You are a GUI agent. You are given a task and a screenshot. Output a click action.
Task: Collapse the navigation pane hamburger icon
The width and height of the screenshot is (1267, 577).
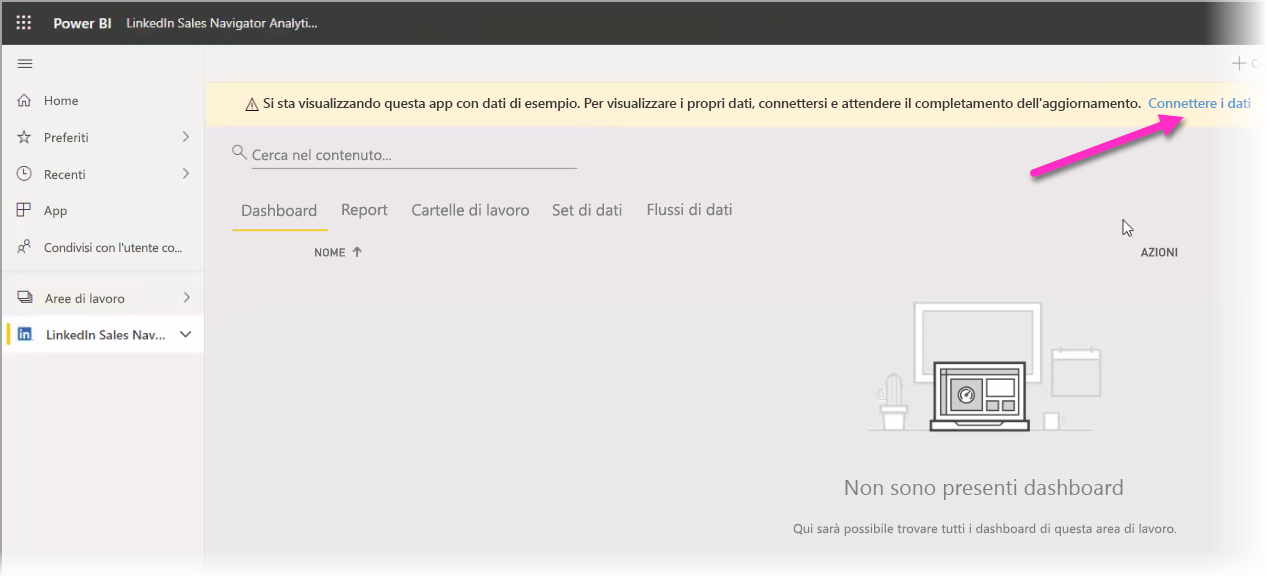click(25, 63)
